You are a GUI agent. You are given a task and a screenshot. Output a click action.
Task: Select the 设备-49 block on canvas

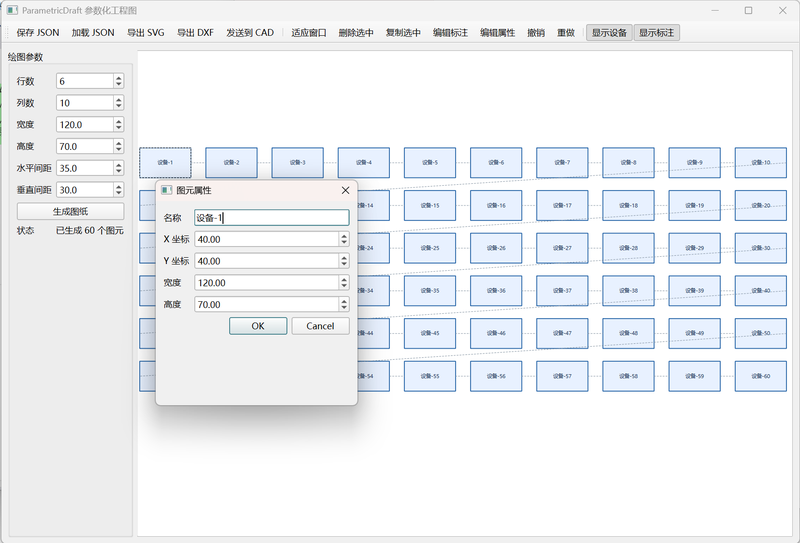click(694, 333)
